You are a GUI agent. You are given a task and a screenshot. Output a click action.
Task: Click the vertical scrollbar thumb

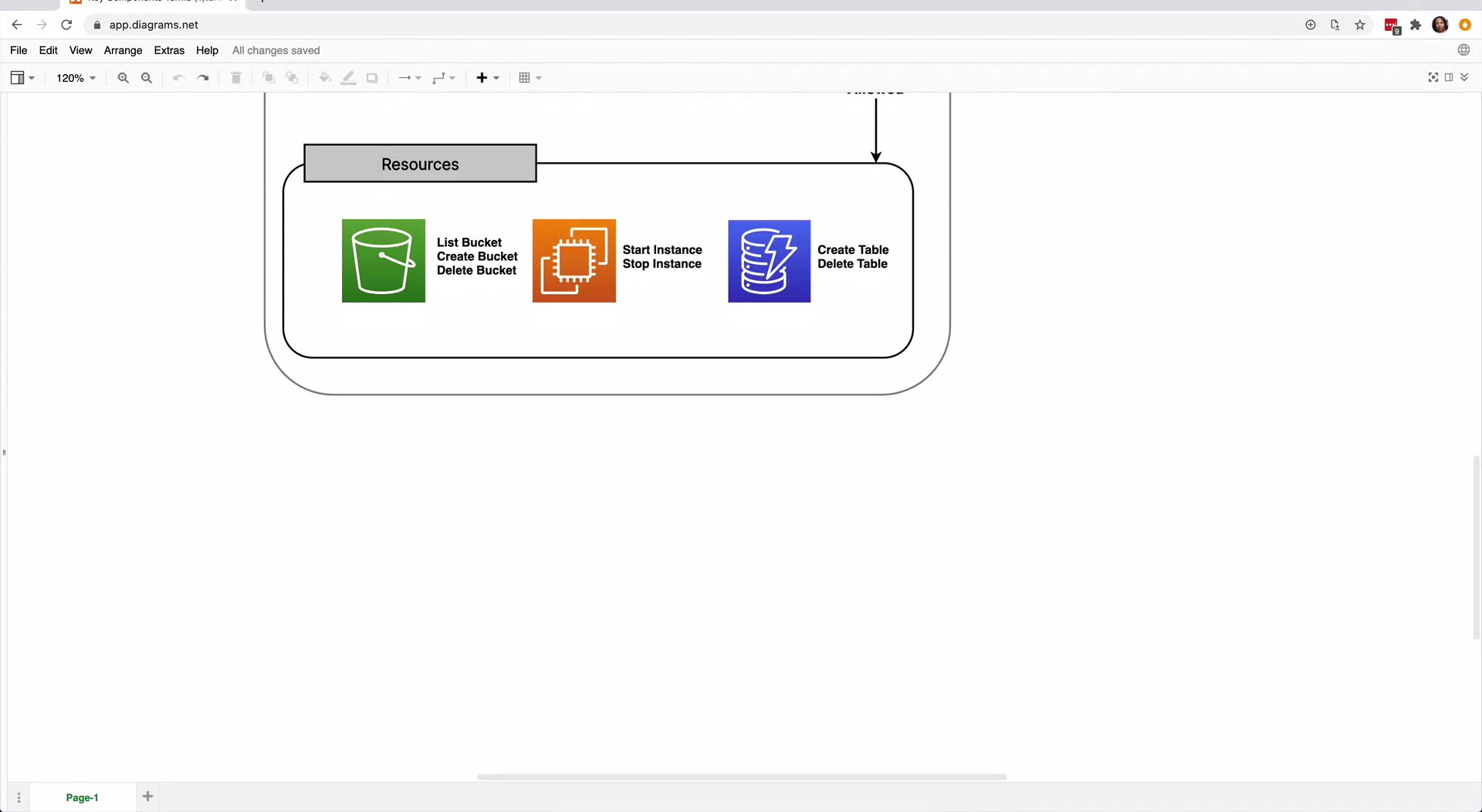tap(1477, 548)
